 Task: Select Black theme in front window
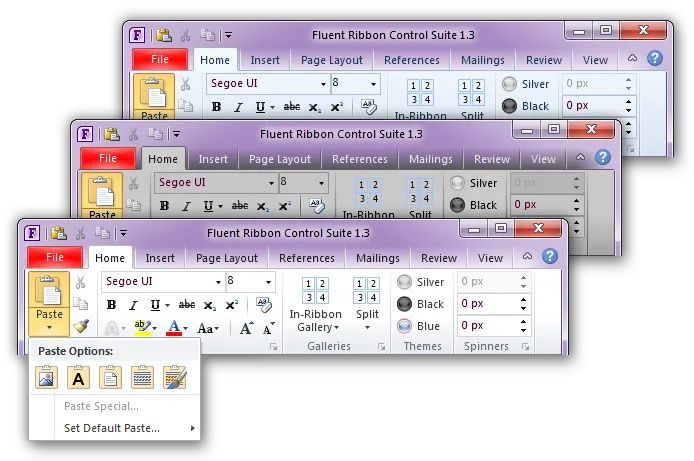[420, 304]
